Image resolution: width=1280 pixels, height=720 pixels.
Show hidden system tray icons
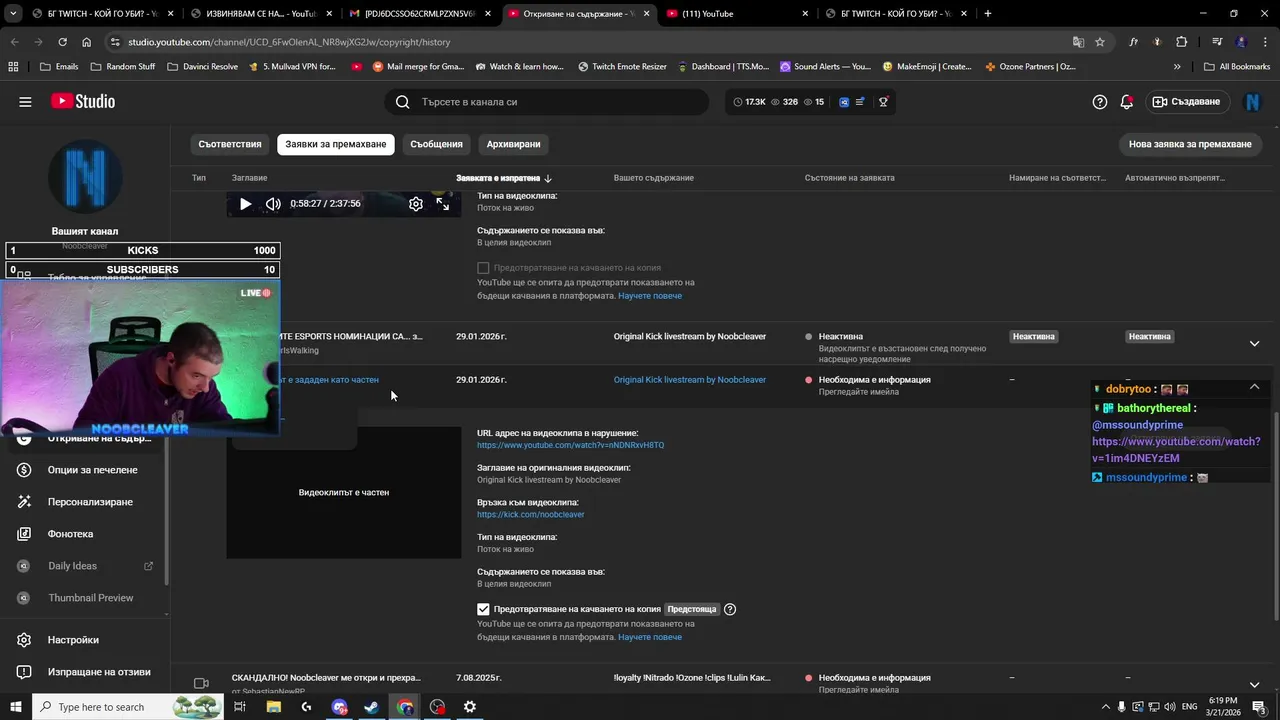[1105, 707]
